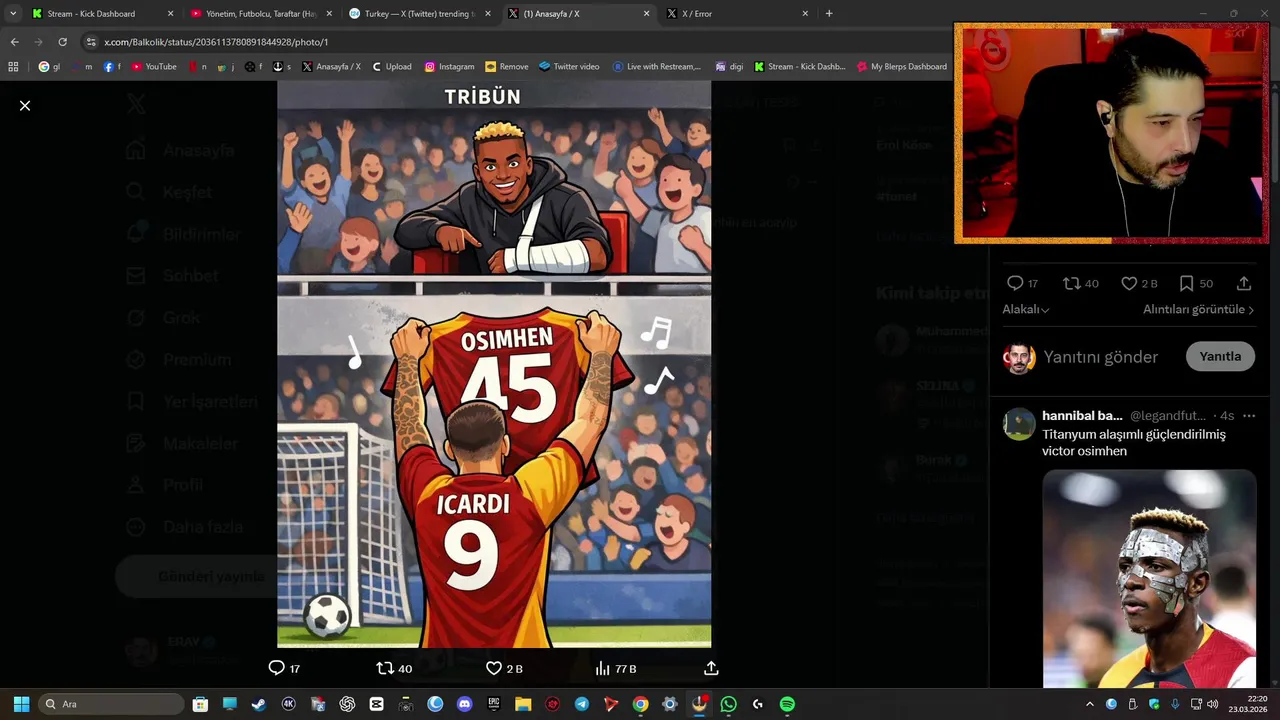Click the address bar URL
This screenshot has width=1280, height=720.
point(216,42)
